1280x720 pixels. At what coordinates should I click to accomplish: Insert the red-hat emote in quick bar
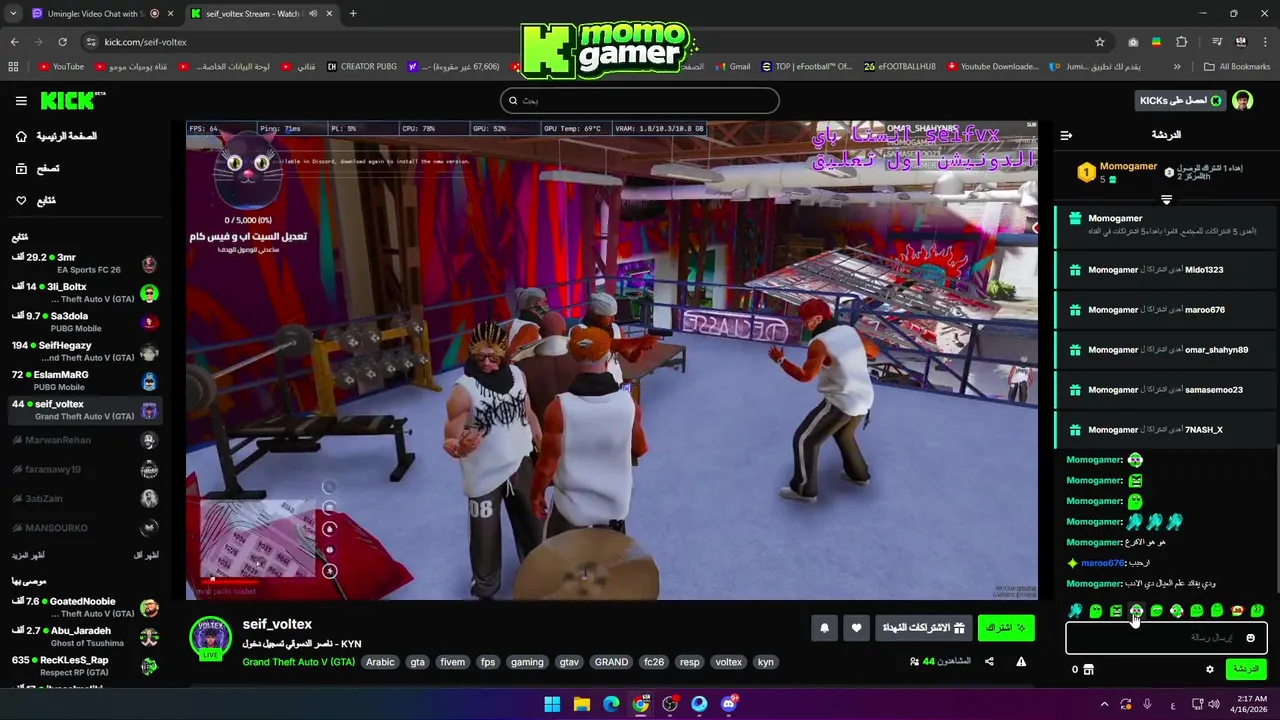[1237, 611]
